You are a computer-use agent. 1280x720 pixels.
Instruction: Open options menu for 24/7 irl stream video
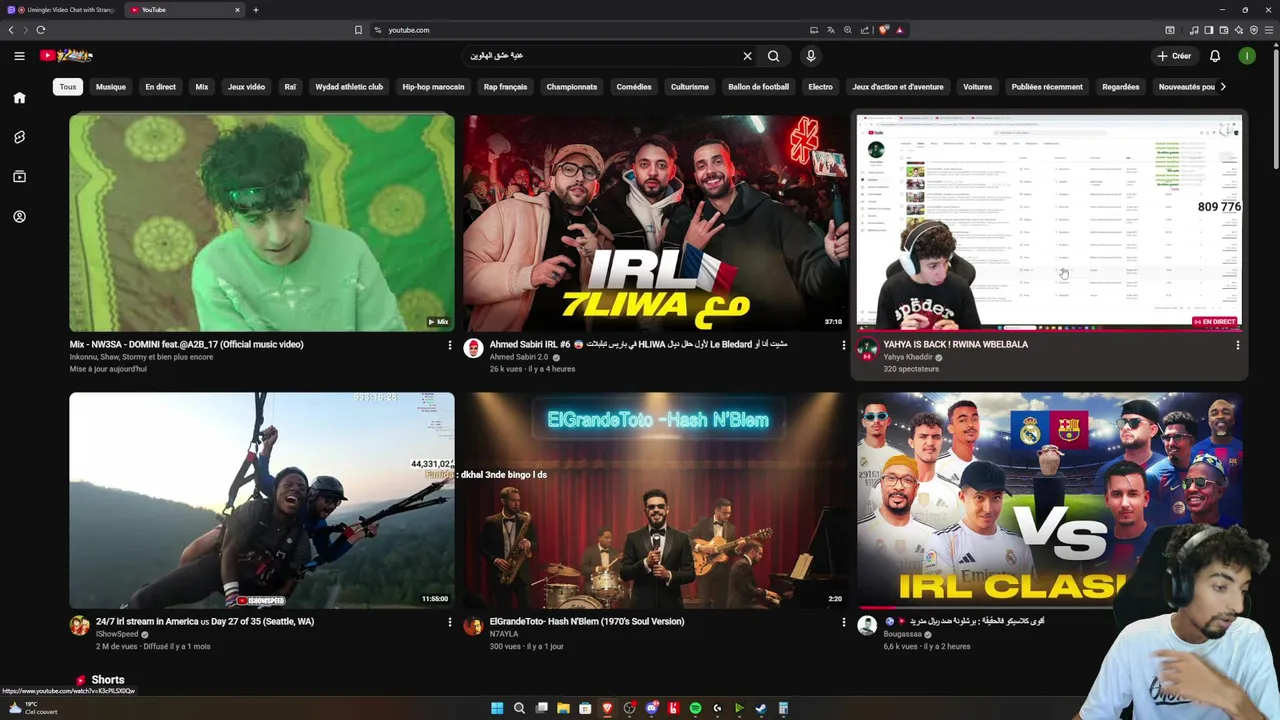point(449,622)
